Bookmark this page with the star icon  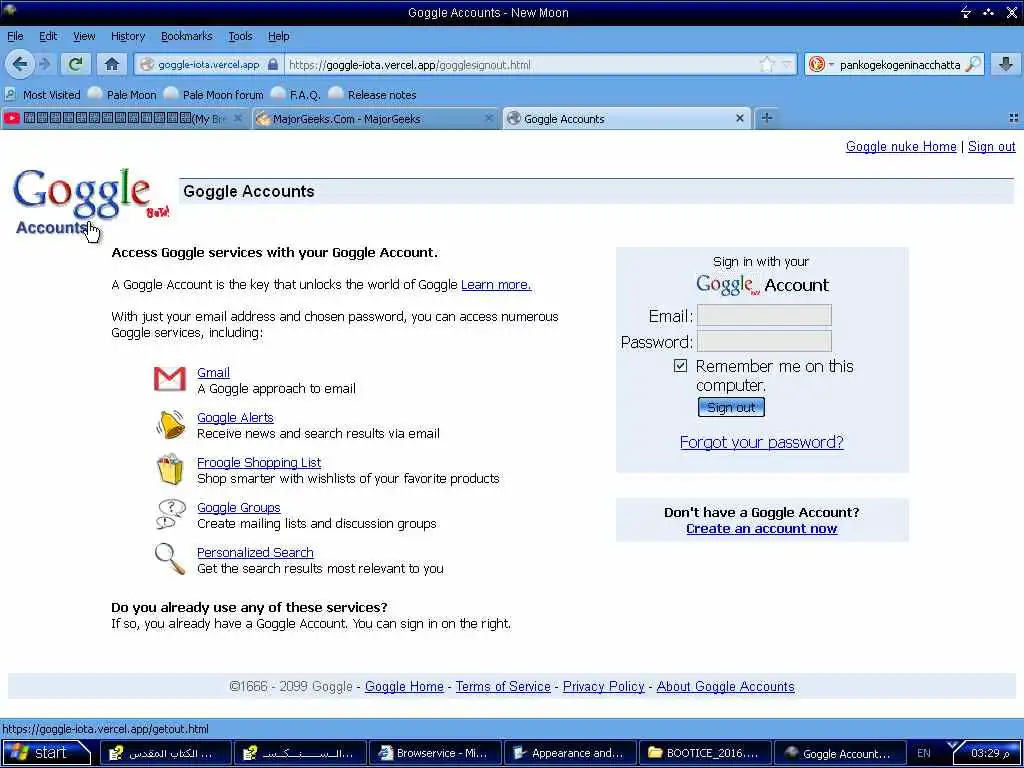click(x=767, y=64)
